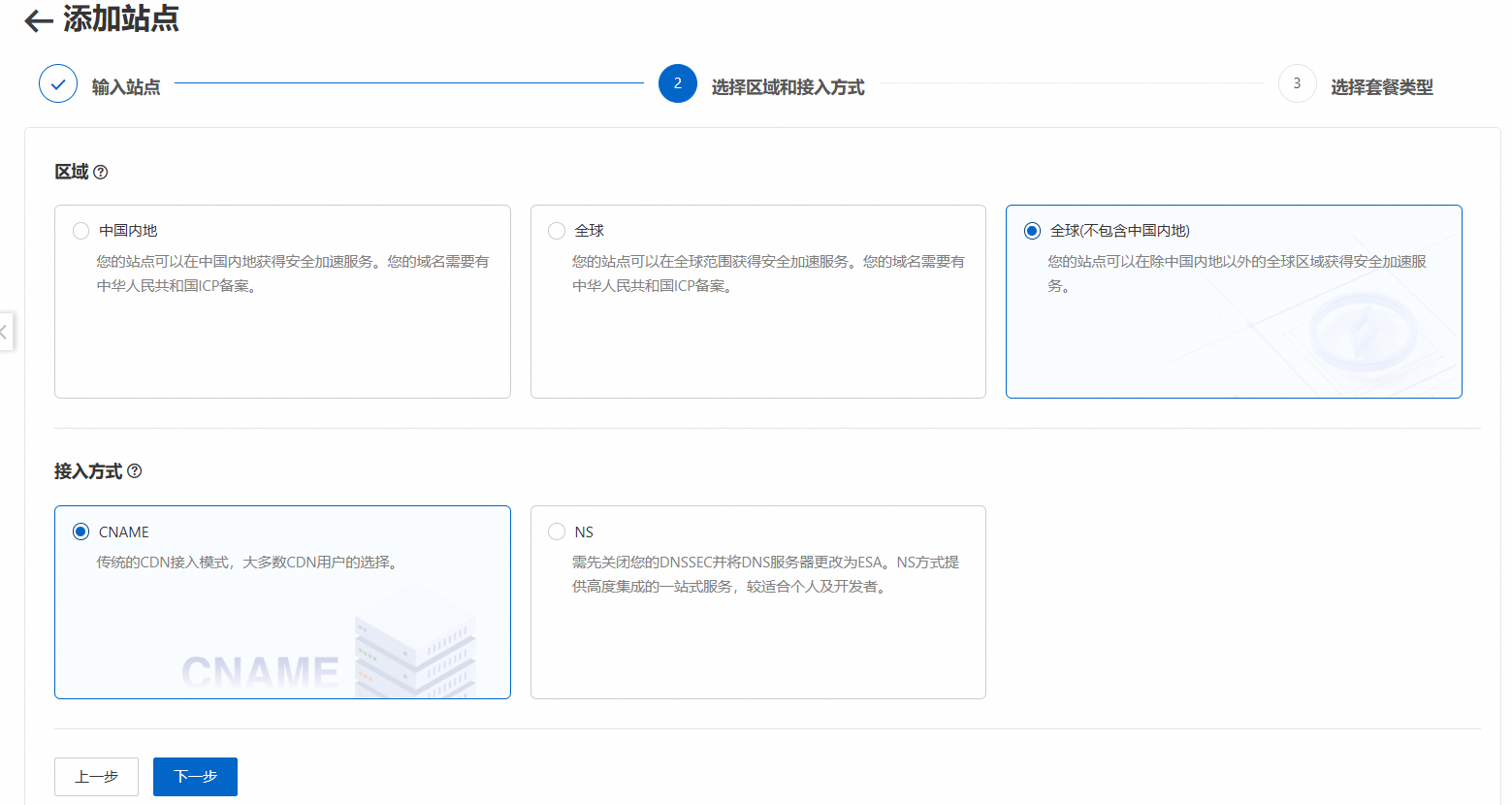Select the 全球(不包含中国内地) radio button

point(1032,231)
